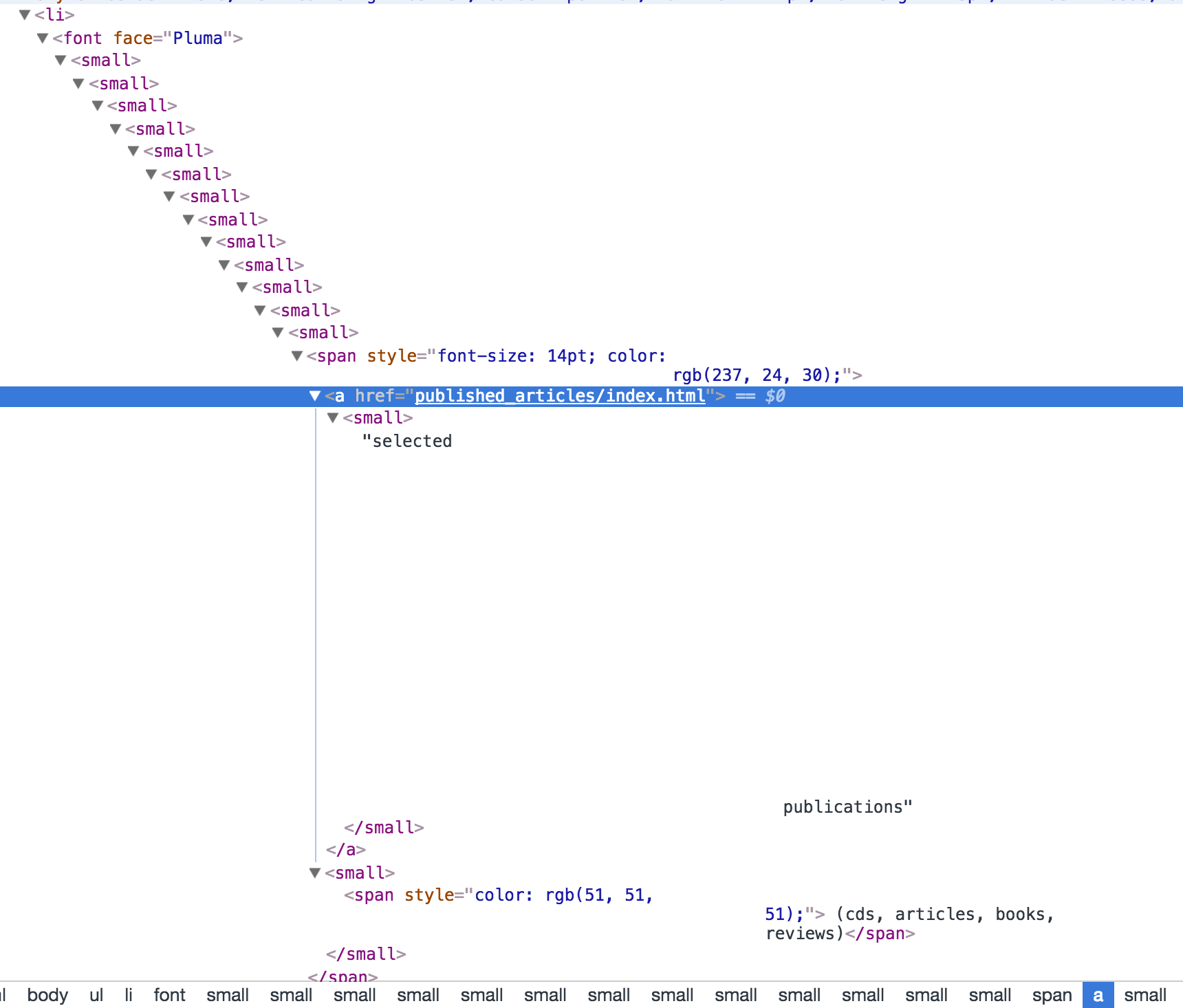
Task: Collapse the small node directly under font Pluma
Action: [x=61, y=61]
